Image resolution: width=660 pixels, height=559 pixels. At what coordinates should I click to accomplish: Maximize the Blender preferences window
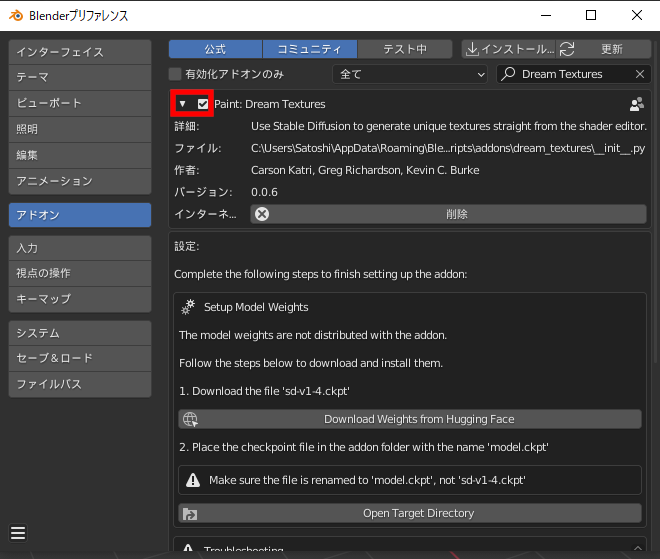click(x=591, y=16)
